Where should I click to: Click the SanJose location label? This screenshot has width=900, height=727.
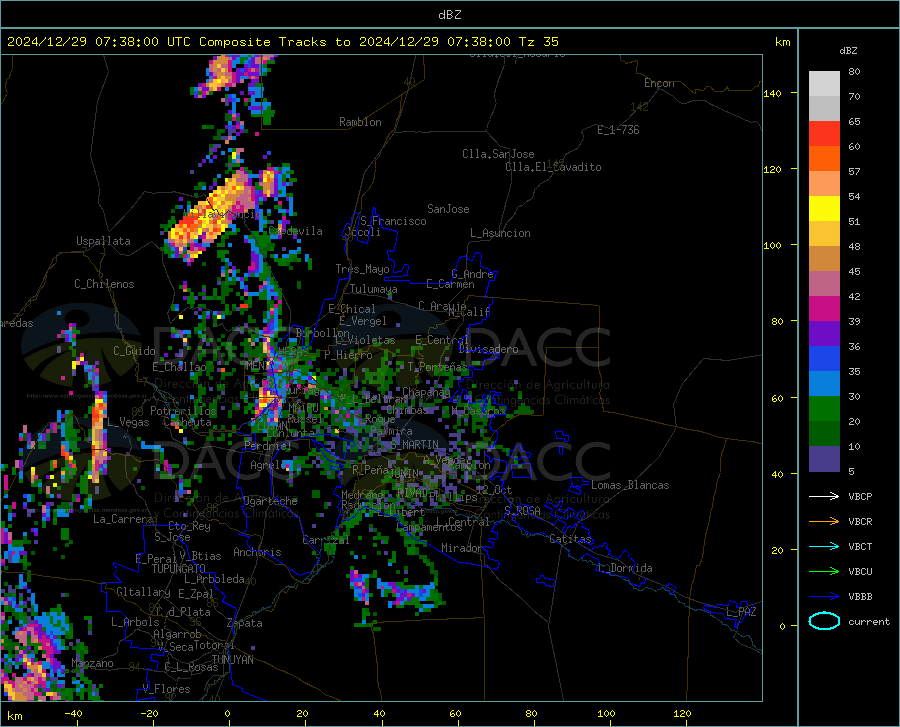(448, 209)
